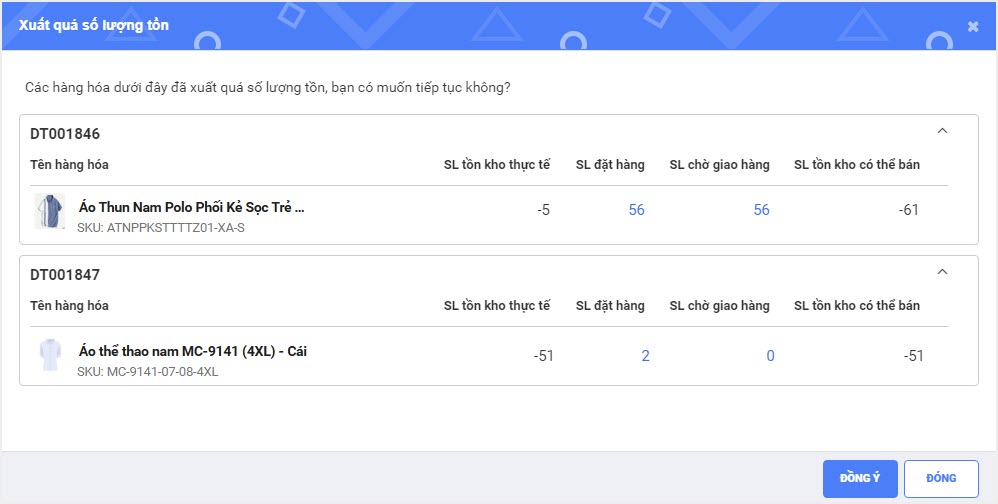This screenshot has width=998, height=504.
Task: Click SL đặt hàng value 56 for polo shirt
Action: [x=637, y=210]
